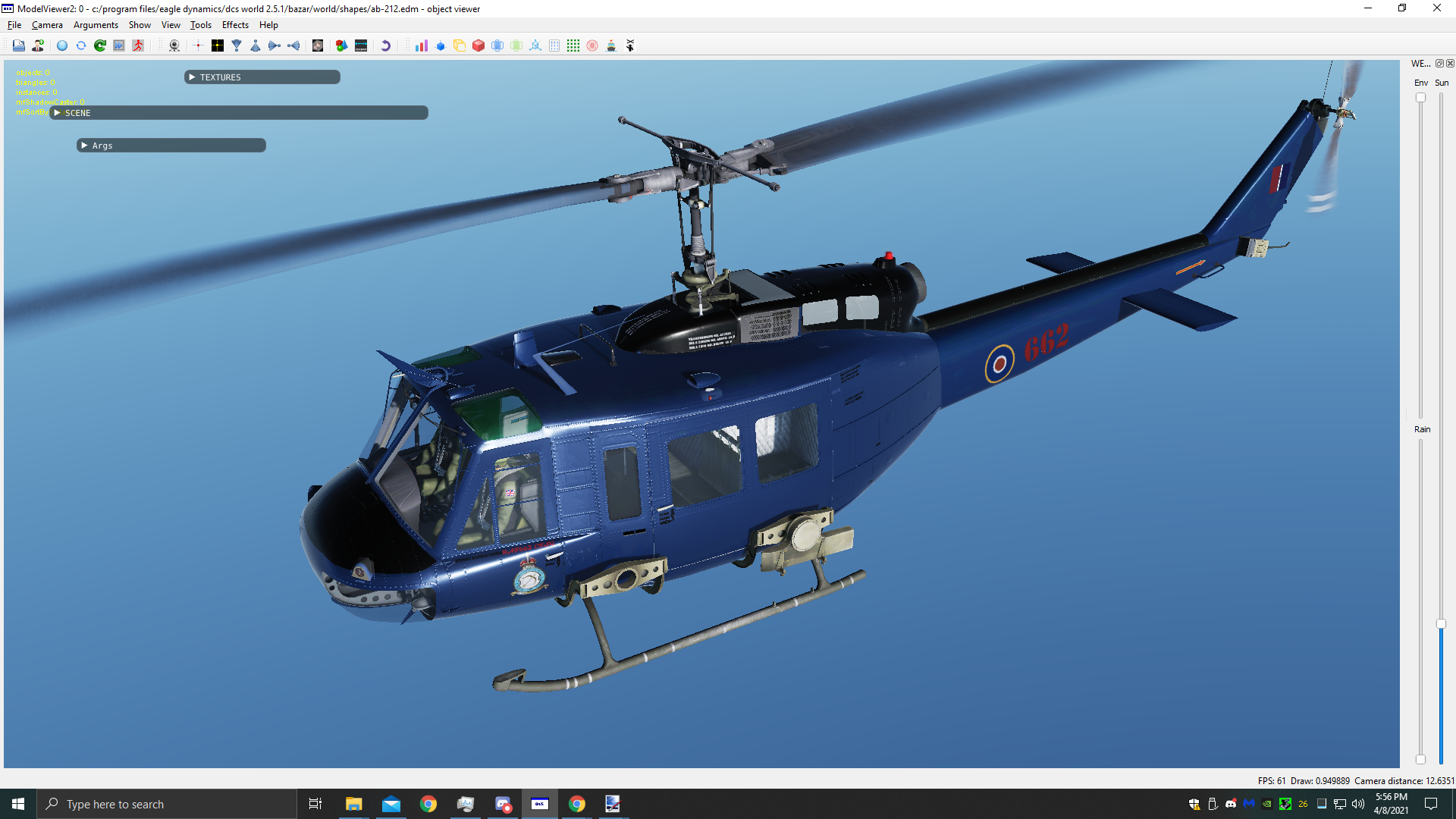Click the green dot grid icon
The height and width of the screenshot is (819, 1456).
click(573, 45)
